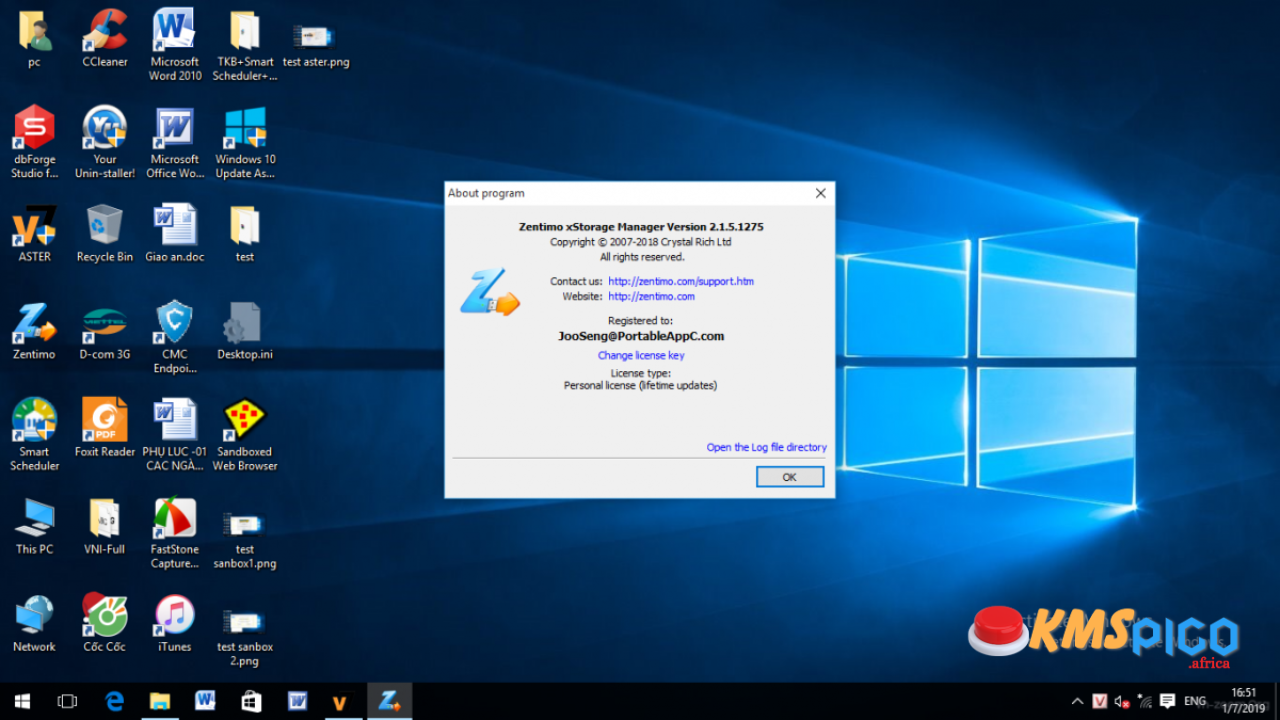This screenshot has height=720, width=1280.
Task: Open File Explorer from the taskbar
Action: 160,701
